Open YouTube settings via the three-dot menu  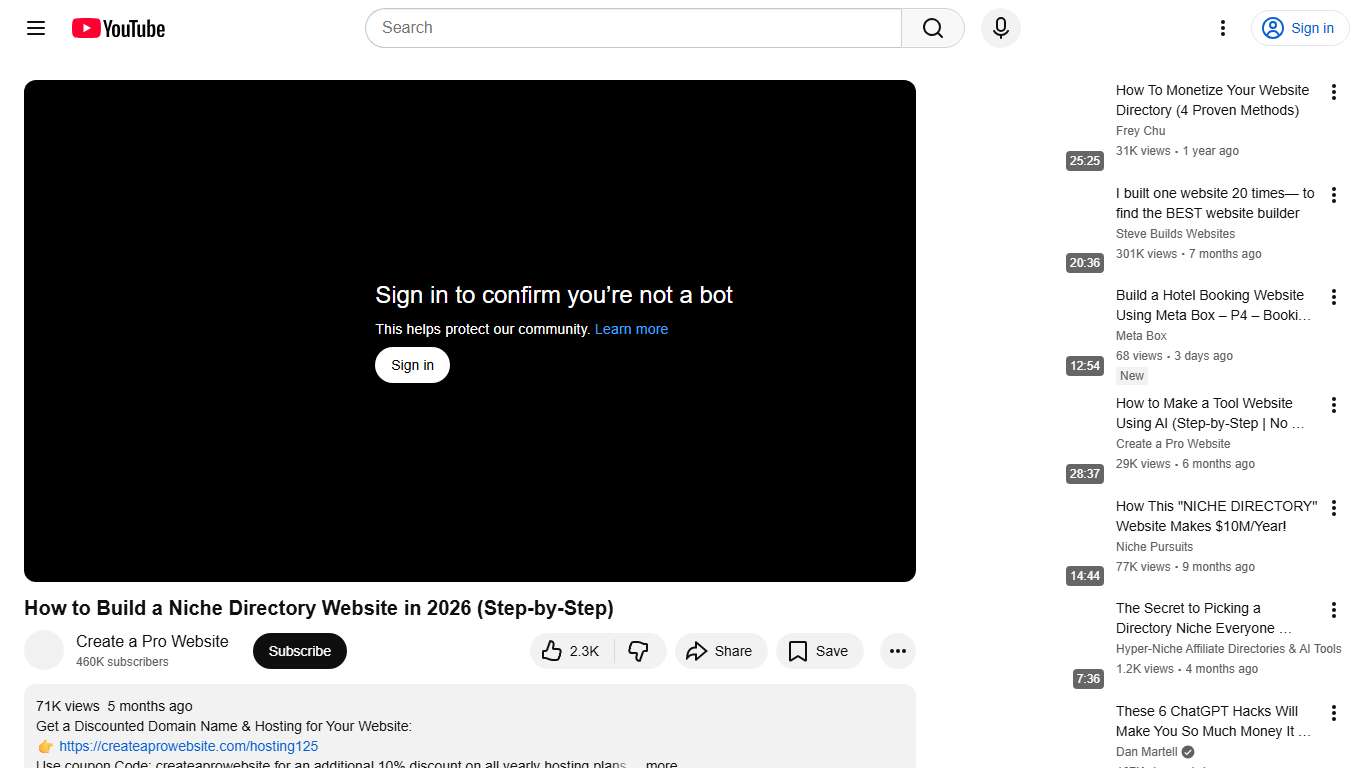coord(1222,28)
